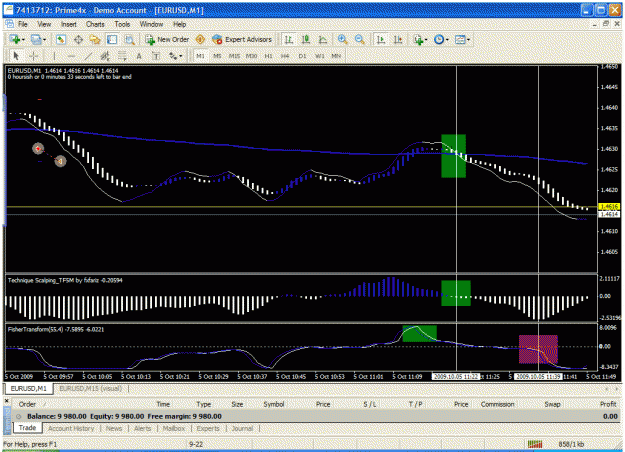Select the Vertical Line drawing tool
Viewport: 625px width, 452px height.
pos(54,56)
